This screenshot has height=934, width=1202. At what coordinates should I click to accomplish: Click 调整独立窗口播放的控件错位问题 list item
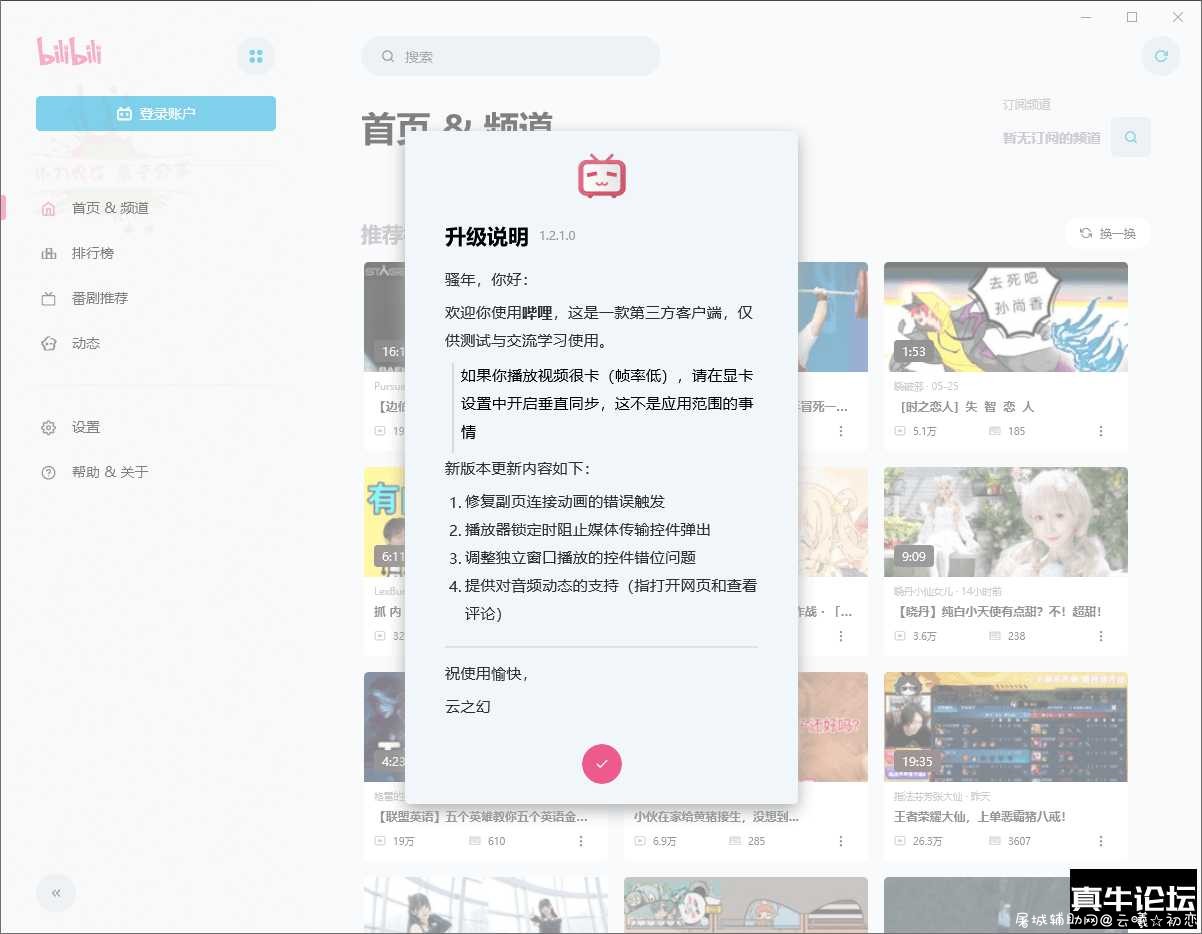580,557
